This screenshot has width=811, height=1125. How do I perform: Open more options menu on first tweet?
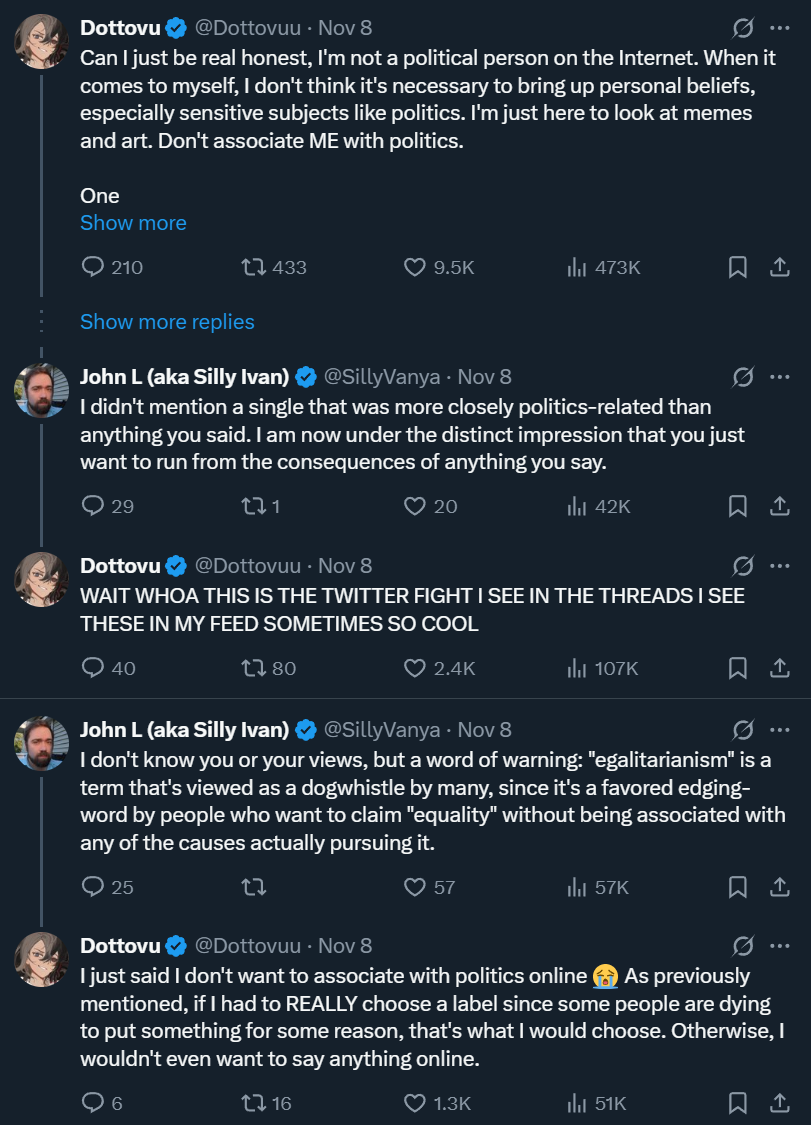(780, 27)
